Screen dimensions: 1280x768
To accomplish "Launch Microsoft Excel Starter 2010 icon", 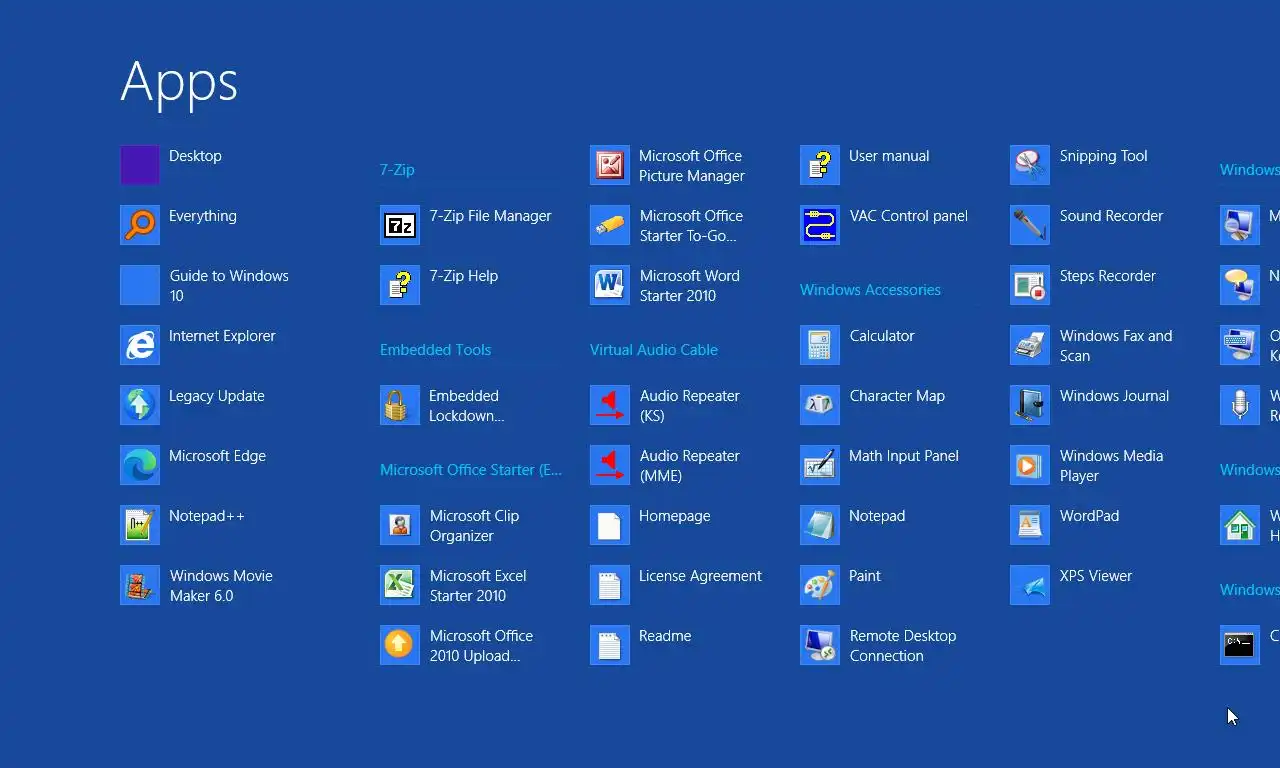I will [400, 585].
